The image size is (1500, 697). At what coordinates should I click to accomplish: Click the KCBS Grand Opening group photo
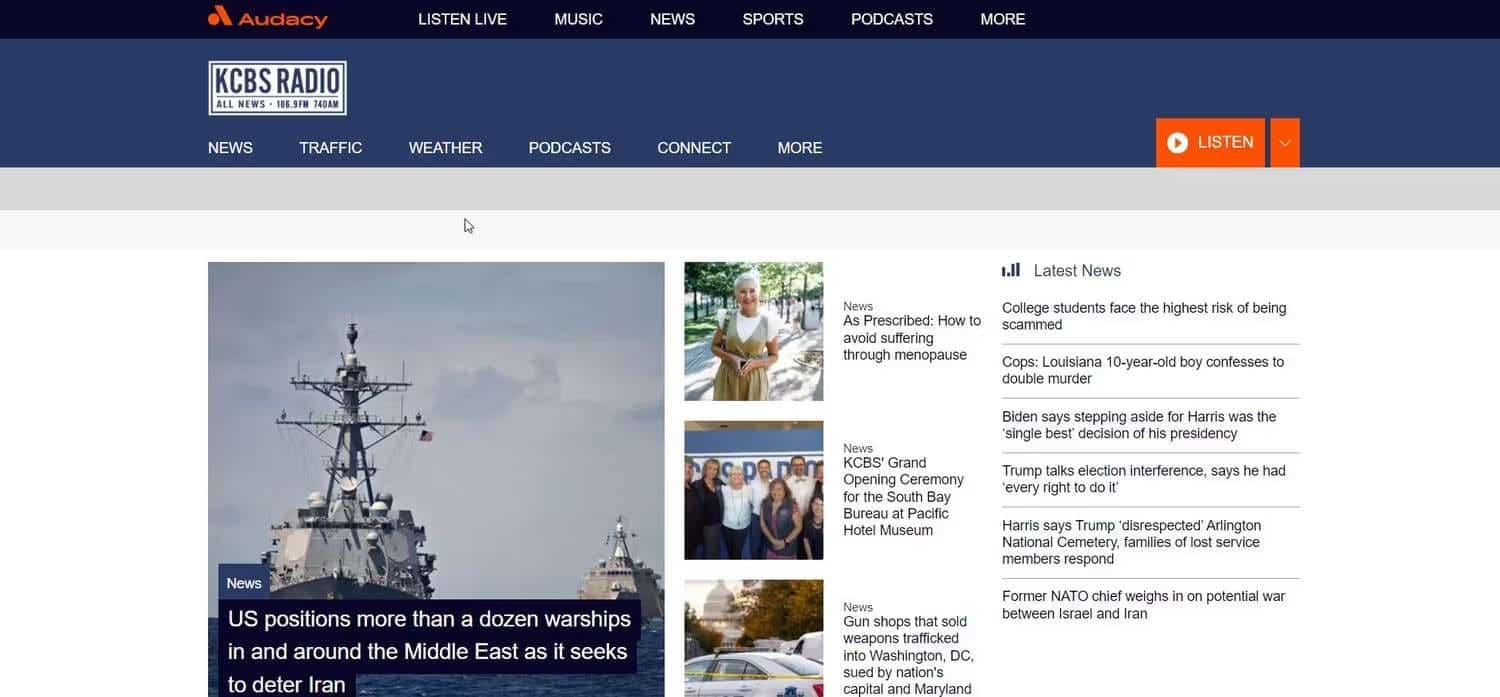pos(753,490)
